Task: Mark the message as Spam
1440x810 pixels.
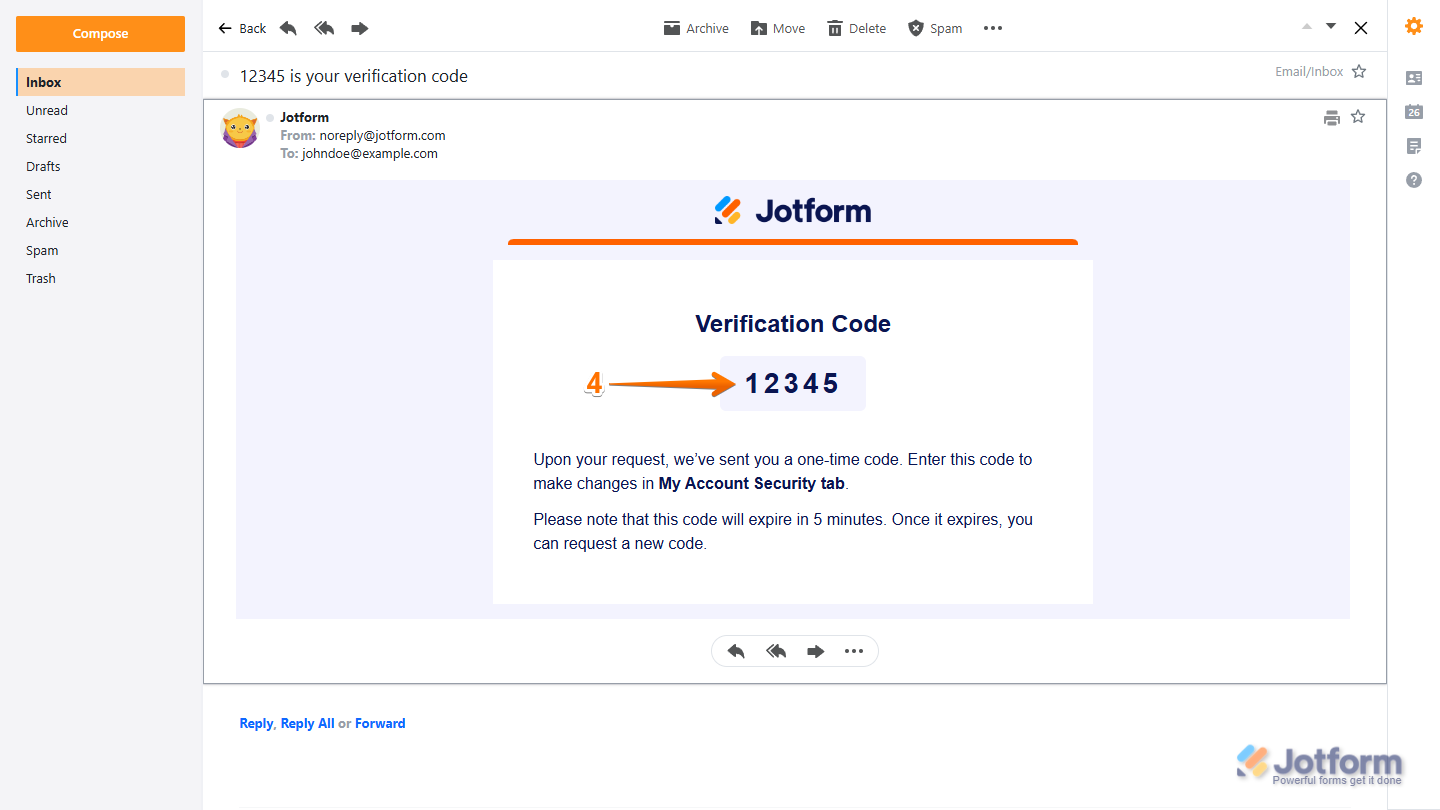Action: 934,28
